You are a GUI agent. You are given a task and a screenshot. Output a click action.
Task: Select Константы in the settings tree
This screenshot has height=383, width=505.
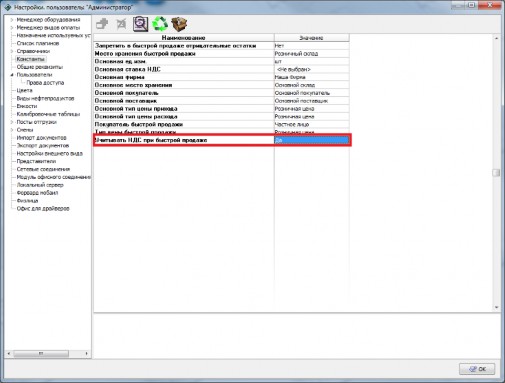pos(30,59)
